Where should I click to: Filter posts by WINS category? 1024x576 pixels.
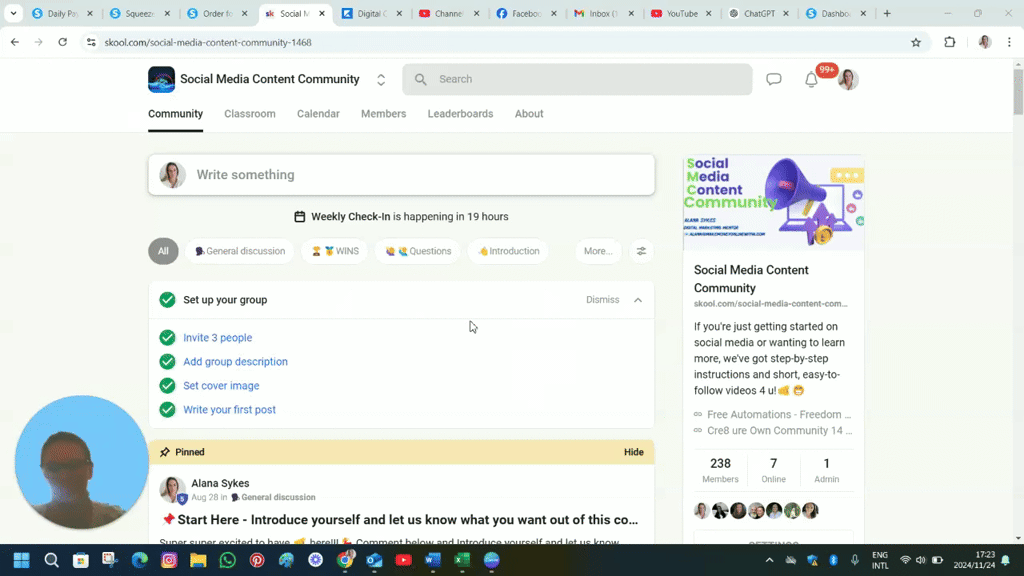click(335, 251)
